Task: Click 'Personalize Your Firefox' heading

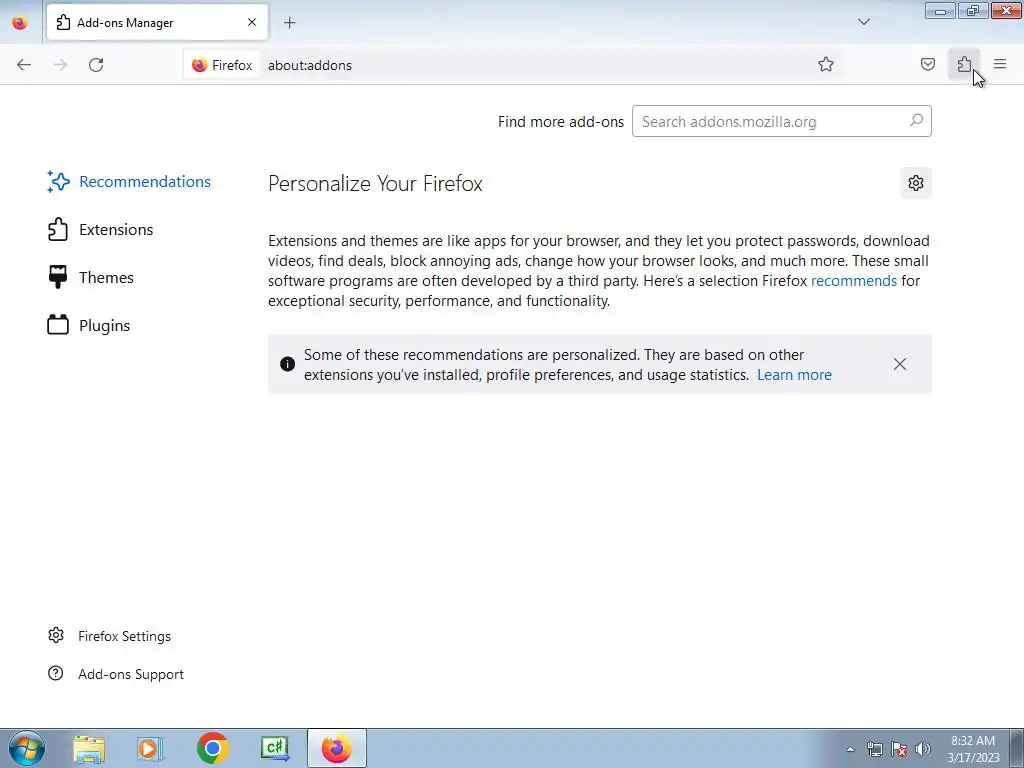Action: [x=375, y=184]
